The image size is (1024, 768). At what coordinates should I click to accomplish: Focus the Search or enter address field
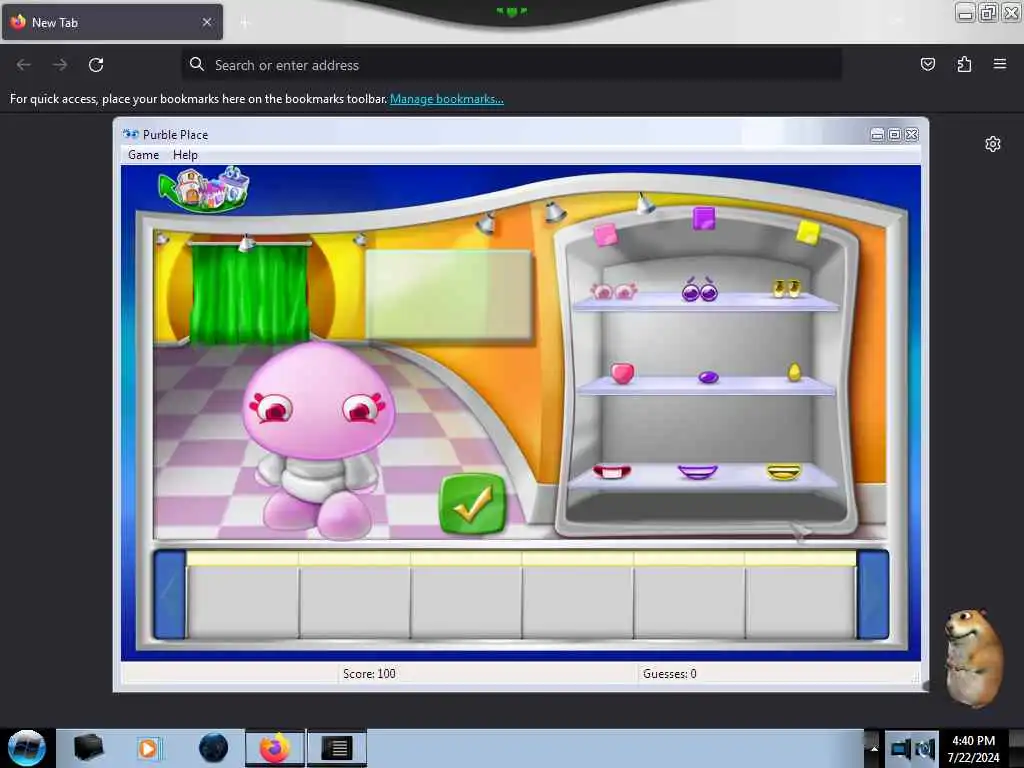tap(511, 65)
